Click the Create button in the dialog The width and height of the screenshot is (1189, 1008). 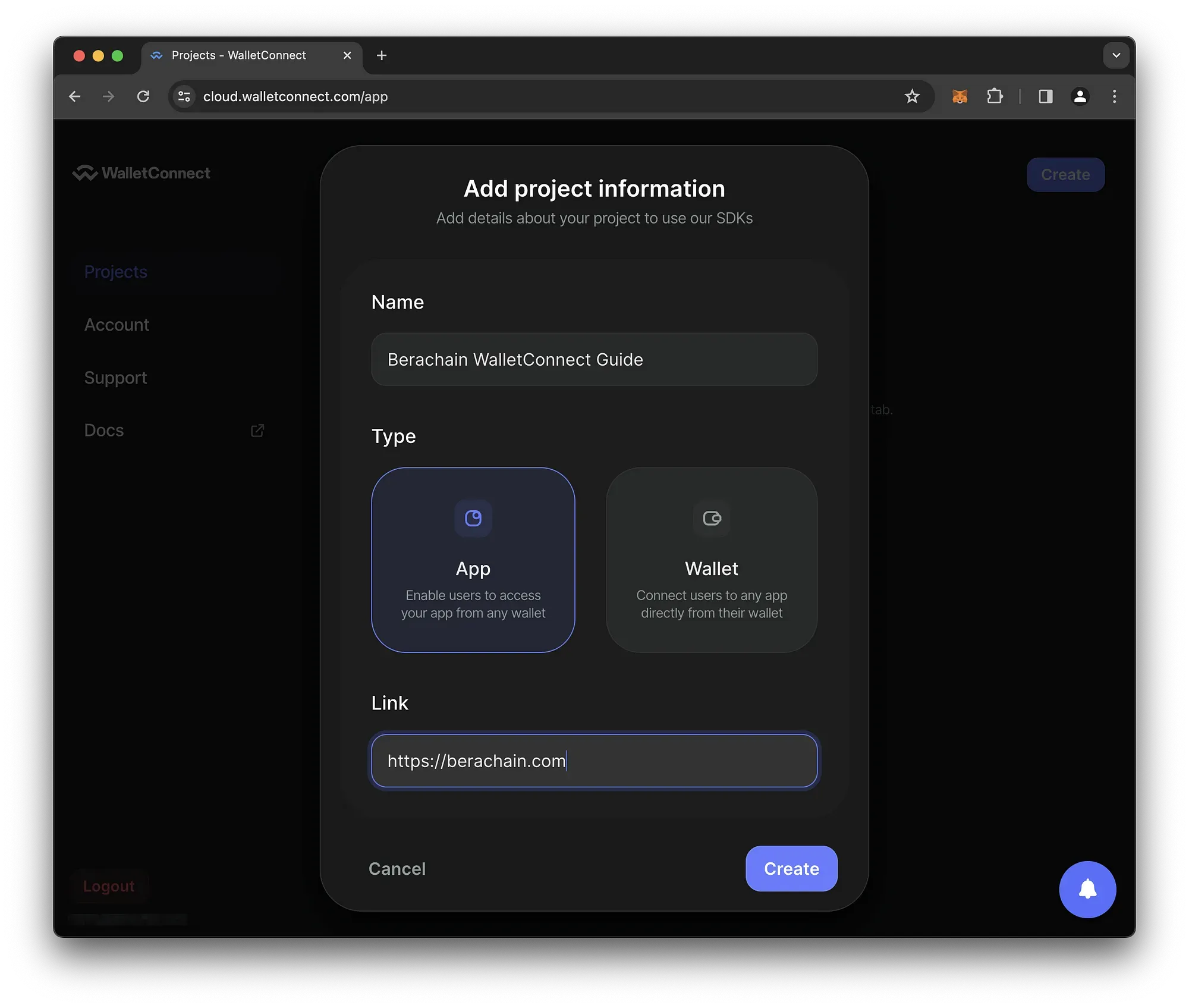point(791,869)
